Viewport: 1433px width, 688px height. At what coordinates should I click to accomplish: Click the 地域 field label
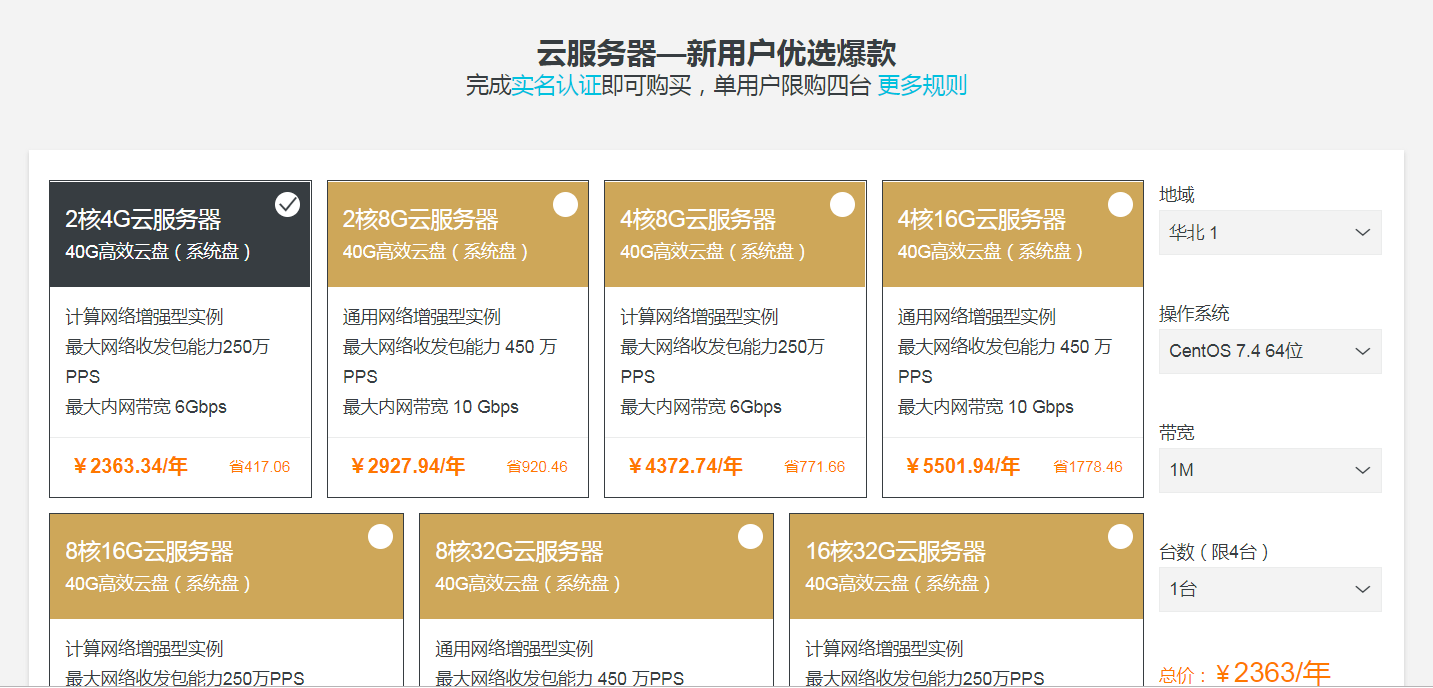pos(1177,195)
